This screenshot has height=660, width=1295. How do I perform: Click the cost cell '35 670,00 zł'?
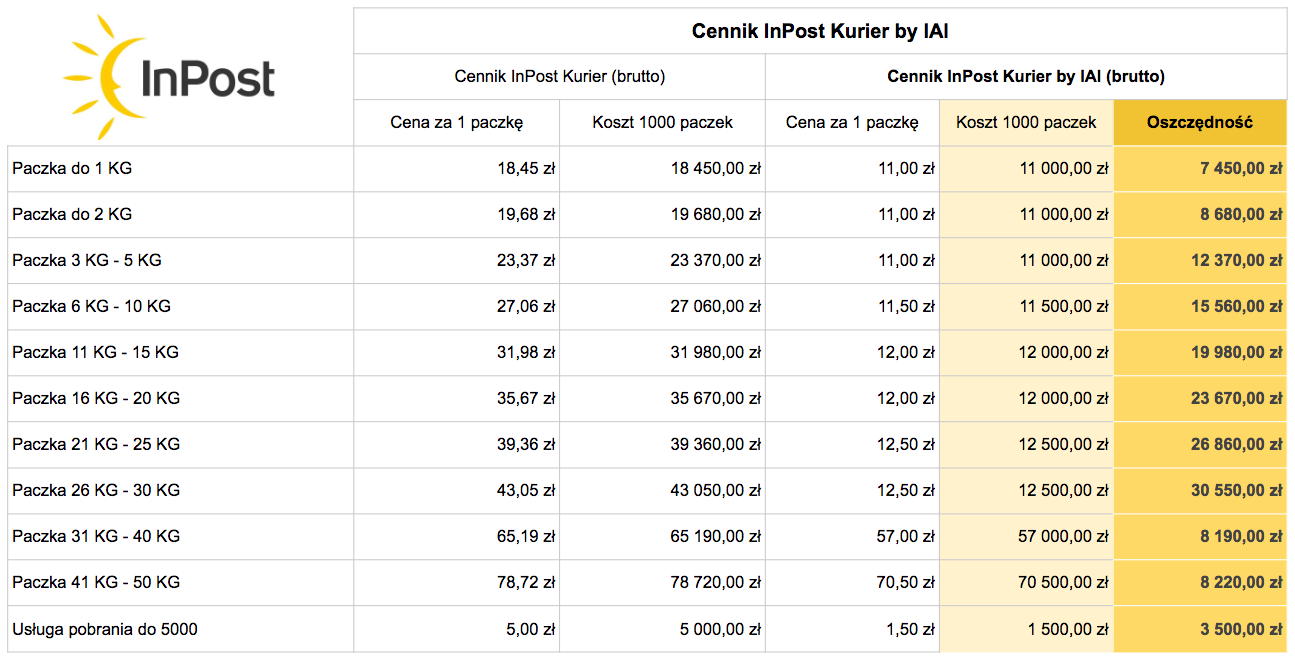point(663,399)
